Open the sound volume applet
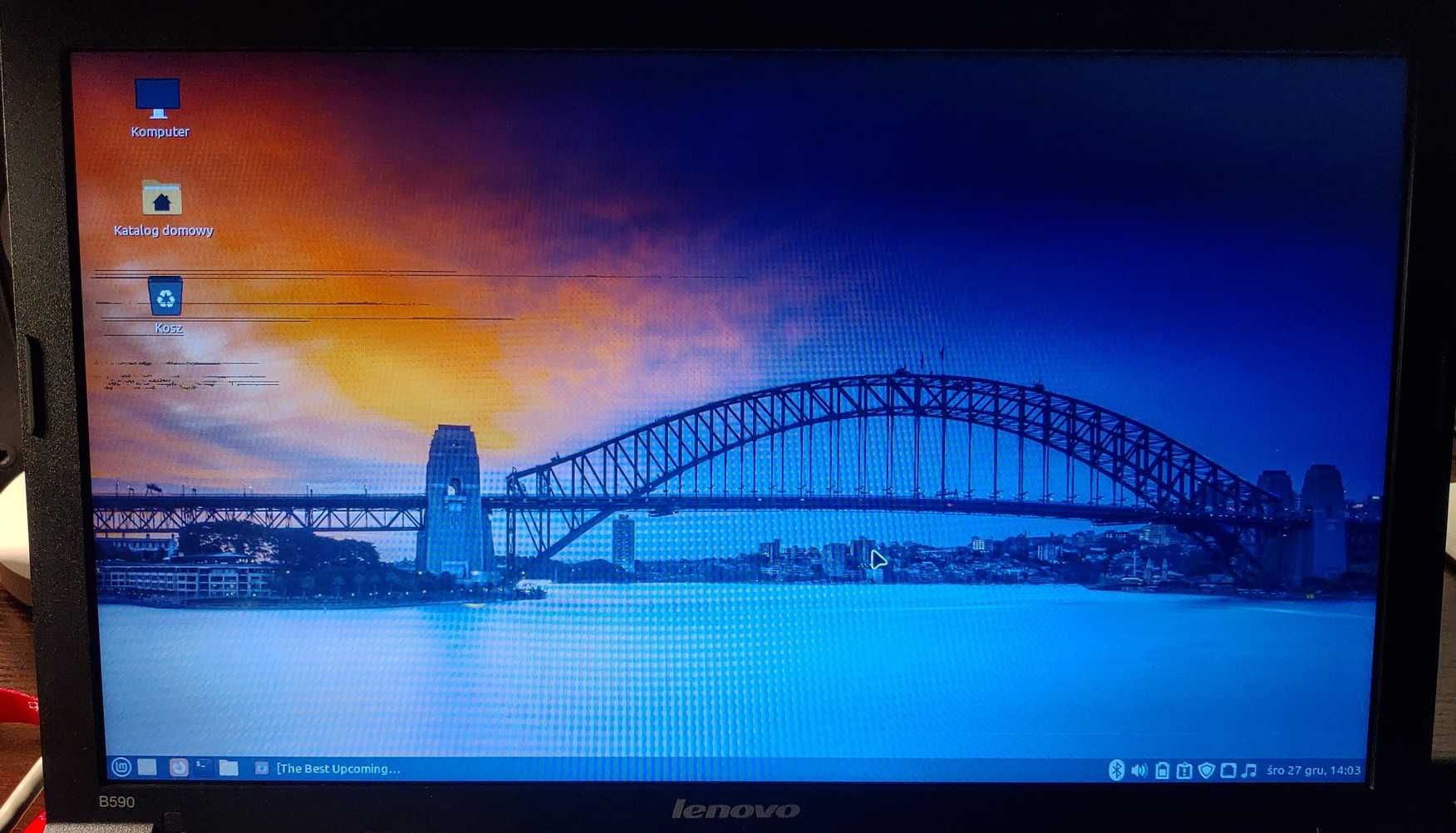The width and height of the screenshot is (1456, 833). (1139, 771)
